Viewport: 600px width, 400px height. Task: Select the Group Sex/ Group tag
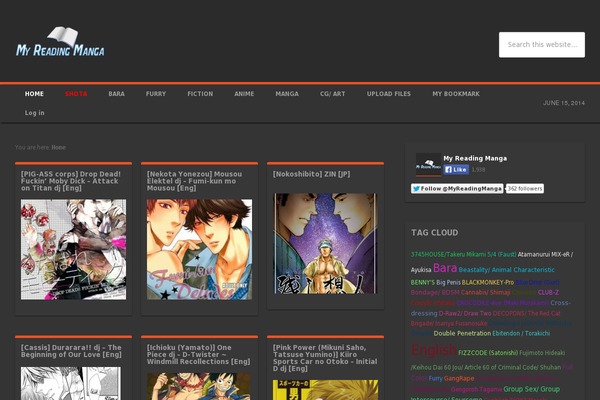click(532, 389)
